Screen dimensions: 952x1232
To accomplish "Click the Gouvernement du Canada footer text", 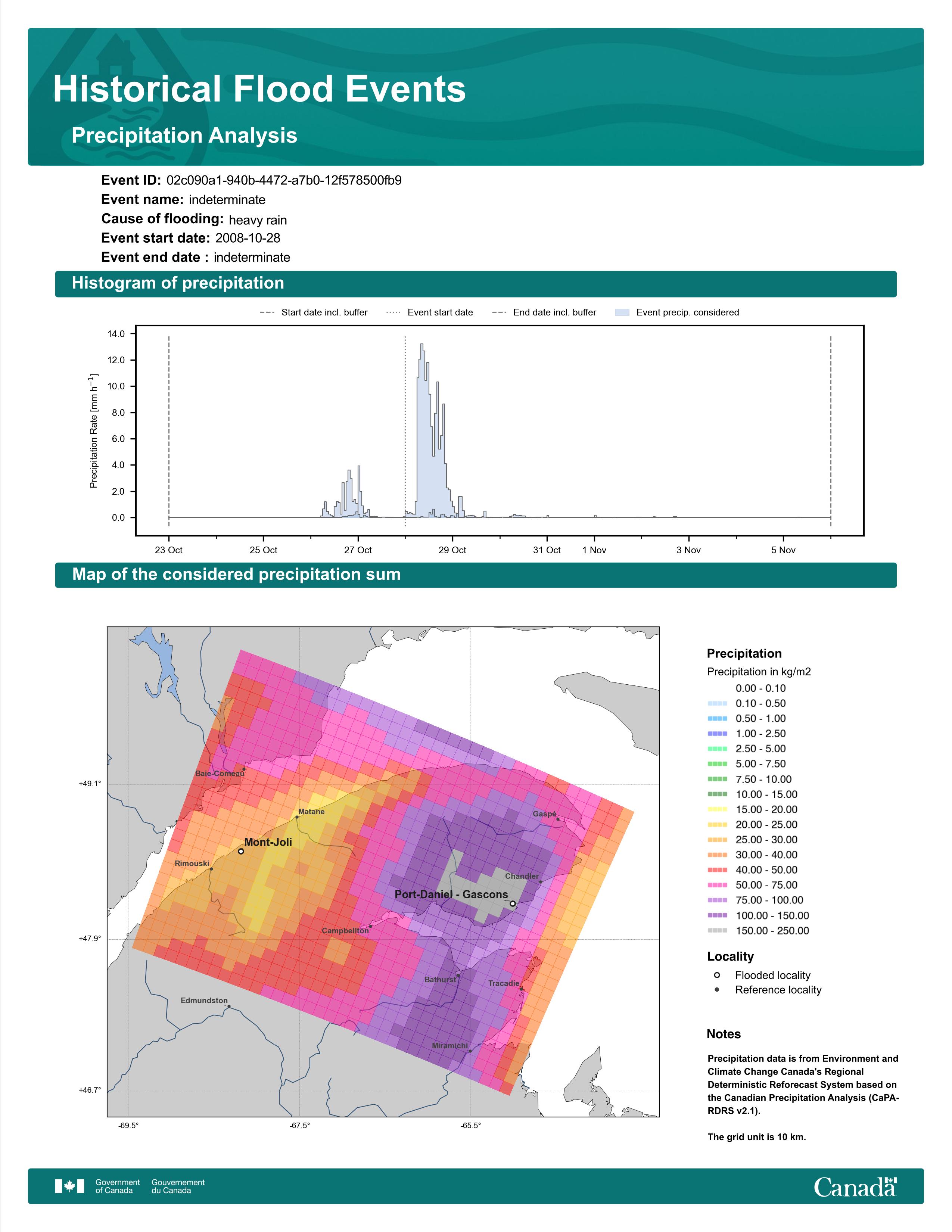I will tap(178, 1186).
